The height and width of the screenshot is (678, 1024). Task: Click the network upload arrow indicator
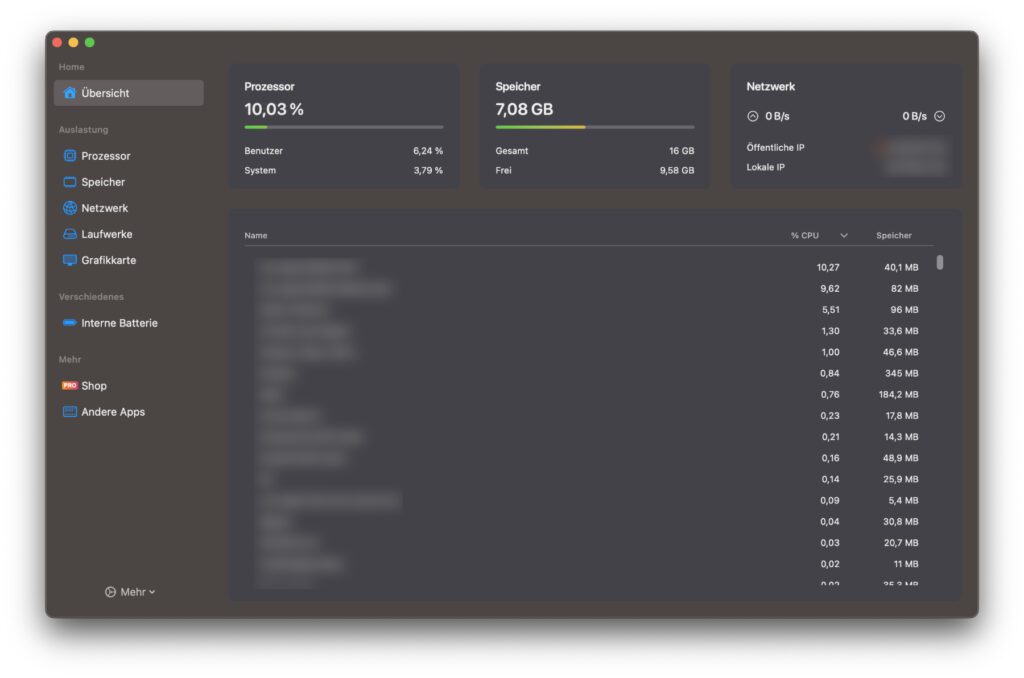coord(753,116)
